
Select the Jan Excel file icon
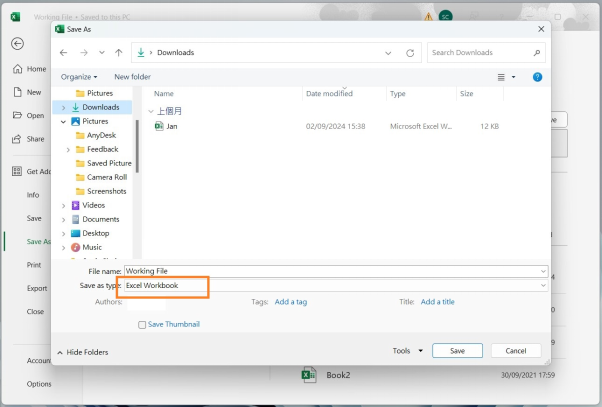(160, 127)
